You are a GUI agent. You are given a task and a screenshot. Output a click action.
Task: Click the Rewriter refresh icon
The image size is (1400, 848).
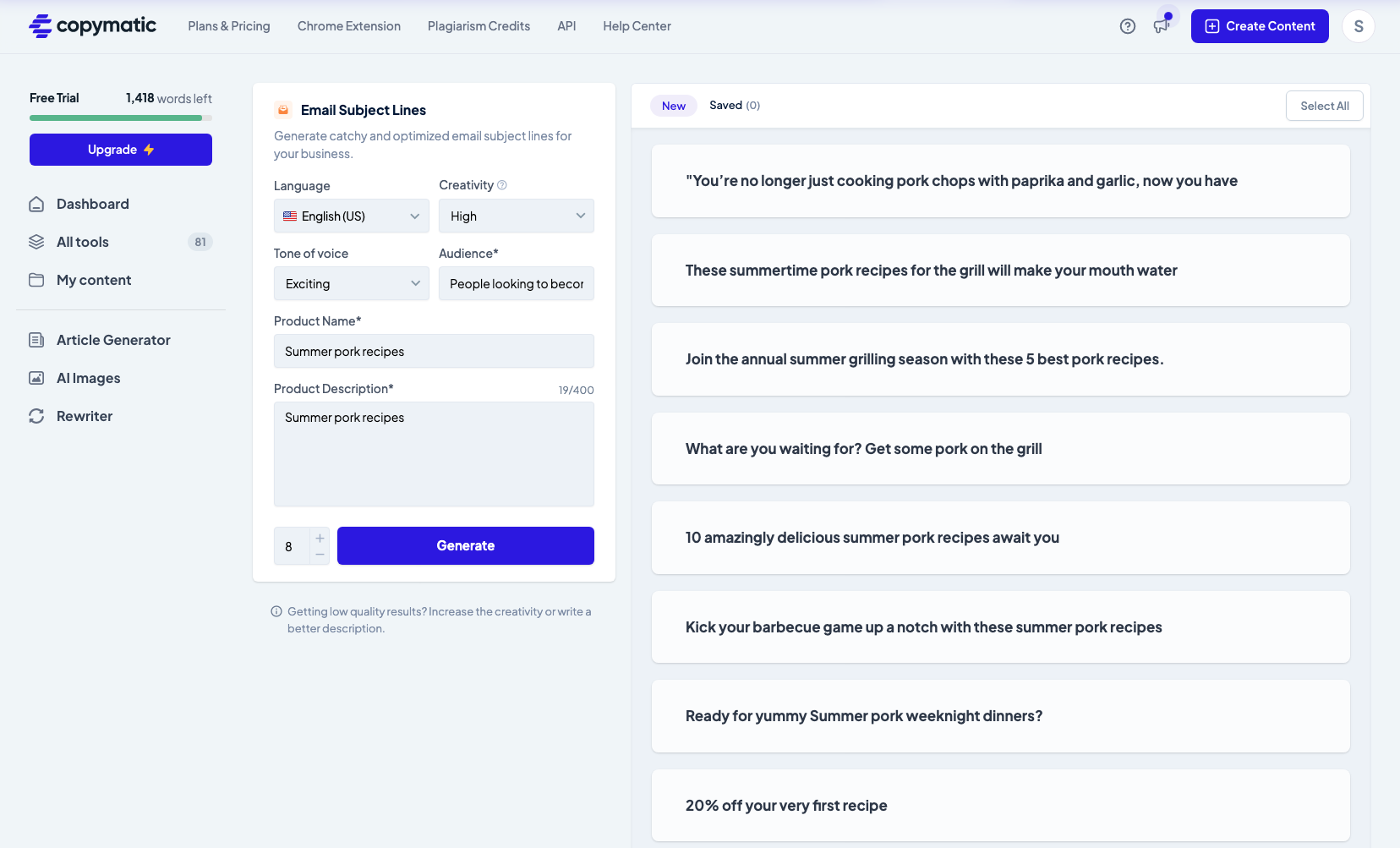coord(36,416)
